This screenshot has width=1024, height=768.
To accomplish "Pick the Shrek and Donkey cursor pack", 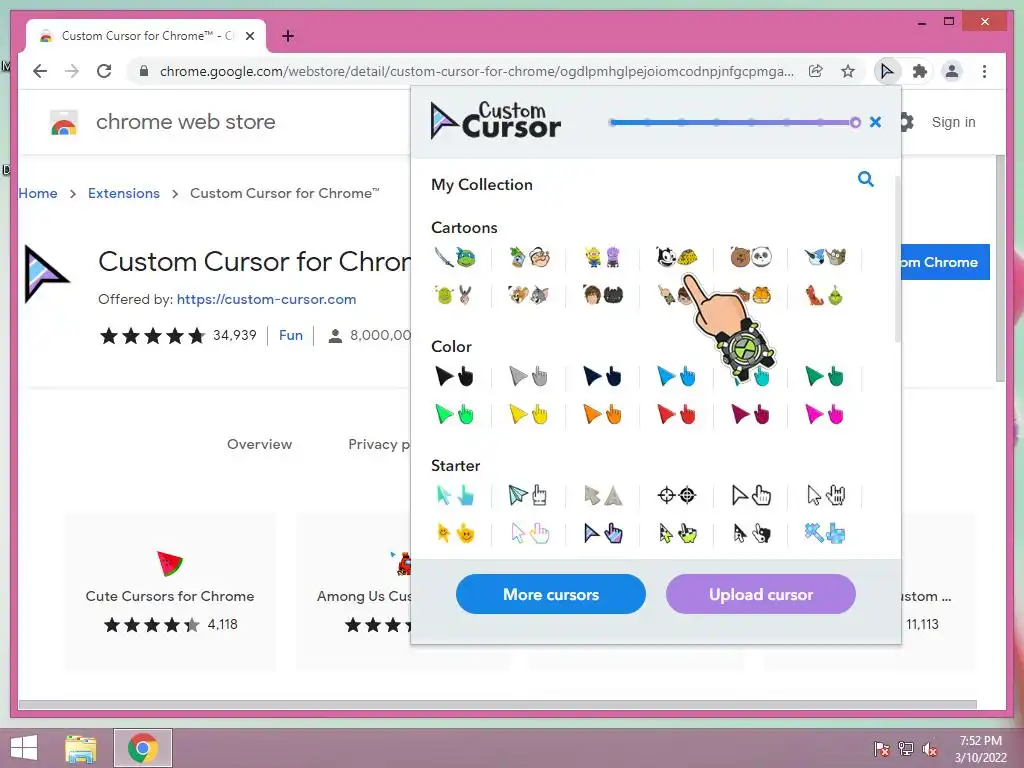I will 455,296.
